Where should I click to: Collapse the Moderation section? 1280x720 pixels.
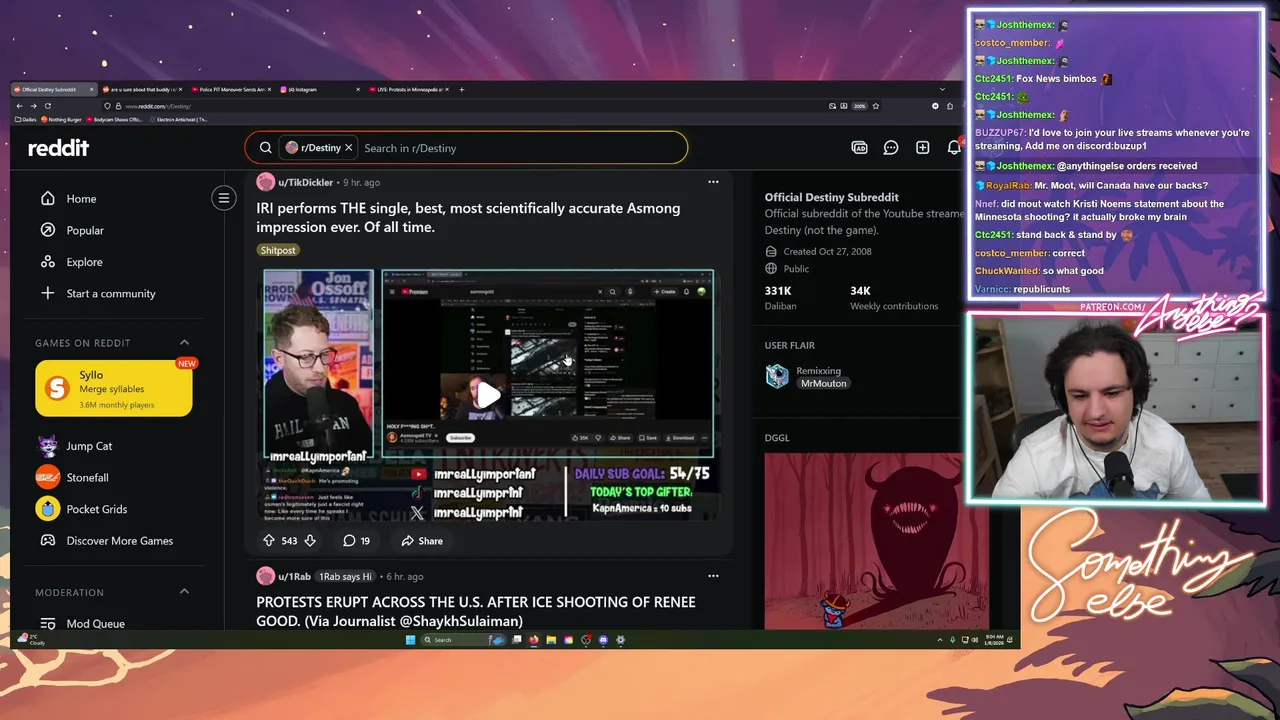click(x=184, y=592)
